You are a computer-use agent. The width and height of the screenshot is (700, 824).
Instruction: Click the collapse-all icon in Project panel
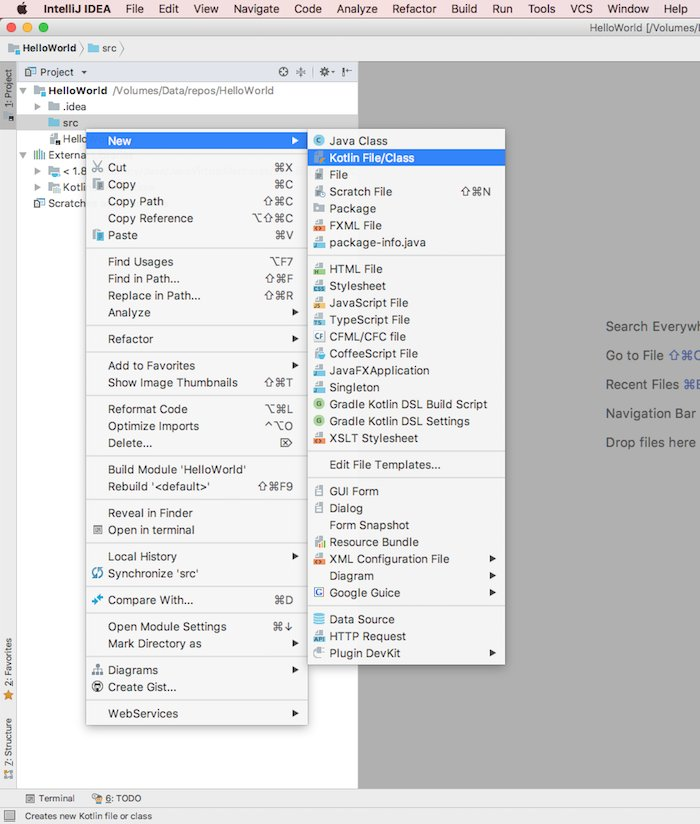pyautogui.click(x=301, y=71)
